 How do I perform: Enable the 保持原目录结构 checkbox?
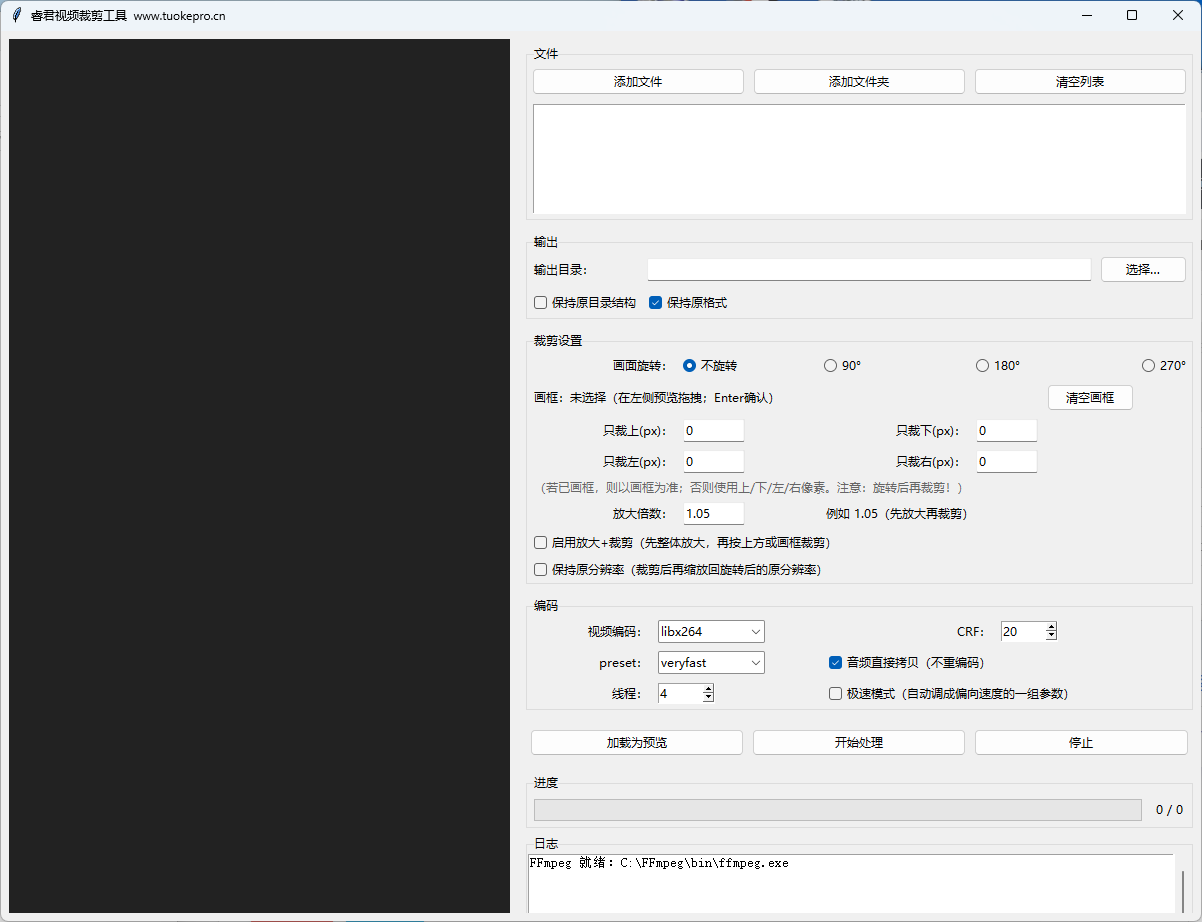click(x=541, y=303)
